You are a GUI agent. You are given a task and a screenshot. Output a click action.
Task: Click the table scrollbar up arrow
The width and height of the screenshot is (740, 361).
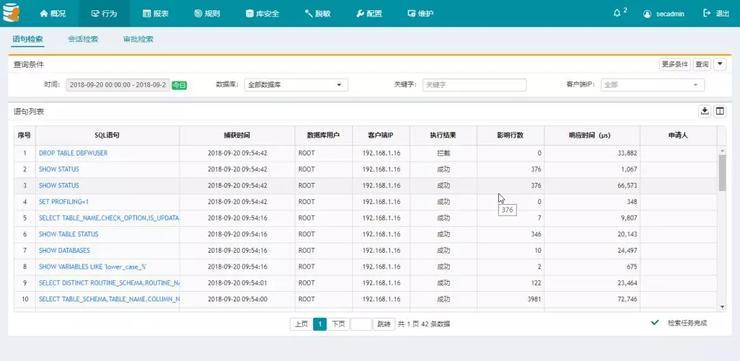pos(722,150)
